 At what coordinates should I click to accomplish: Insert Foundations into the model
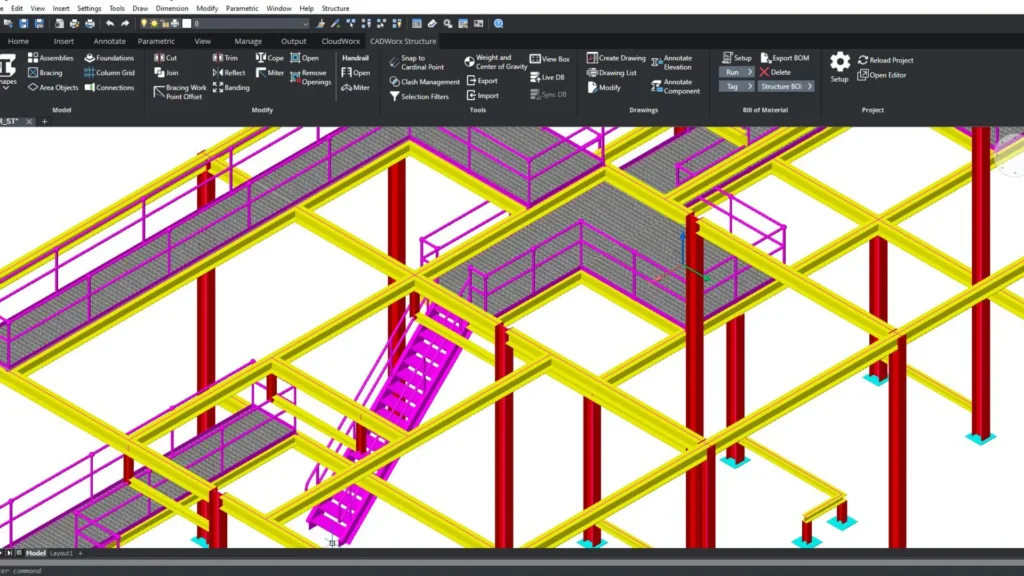(x=108, y=58)
